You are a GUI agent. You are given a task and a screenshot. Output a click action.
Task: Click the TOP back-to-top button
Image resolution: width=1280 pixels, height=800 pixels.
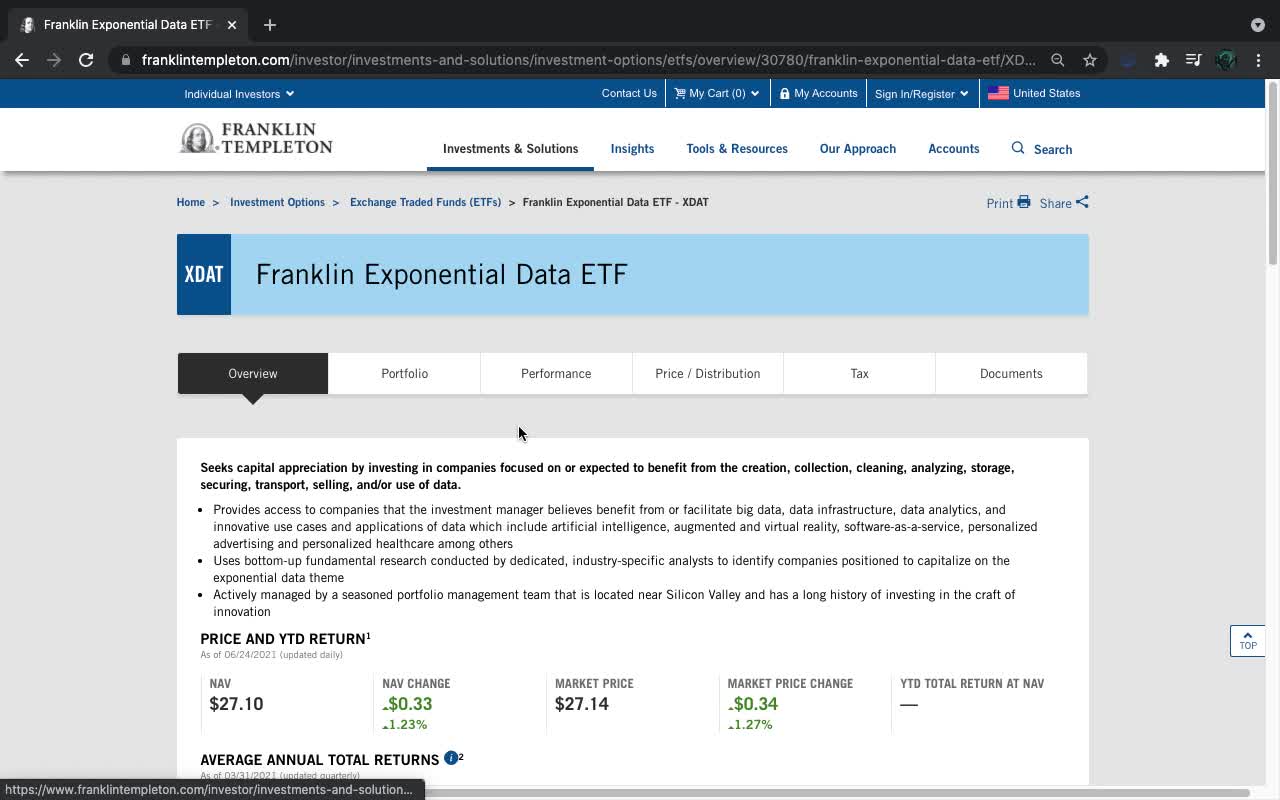[1247, 641]
